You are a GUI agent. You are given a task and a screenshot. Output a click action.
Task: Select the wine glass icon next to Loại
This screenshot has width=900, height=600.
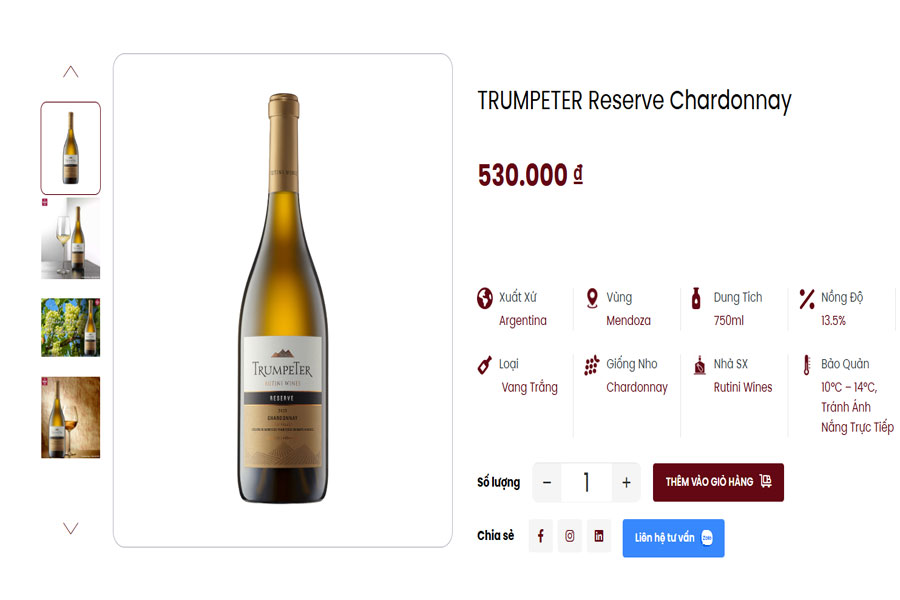[x=483, y=364]
